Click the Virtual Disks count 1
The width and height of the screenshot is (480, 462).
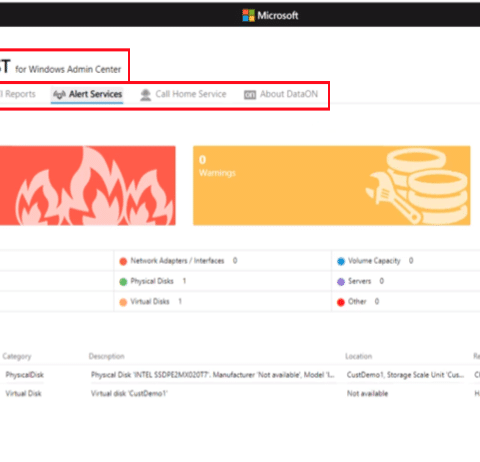coord(180,301)
